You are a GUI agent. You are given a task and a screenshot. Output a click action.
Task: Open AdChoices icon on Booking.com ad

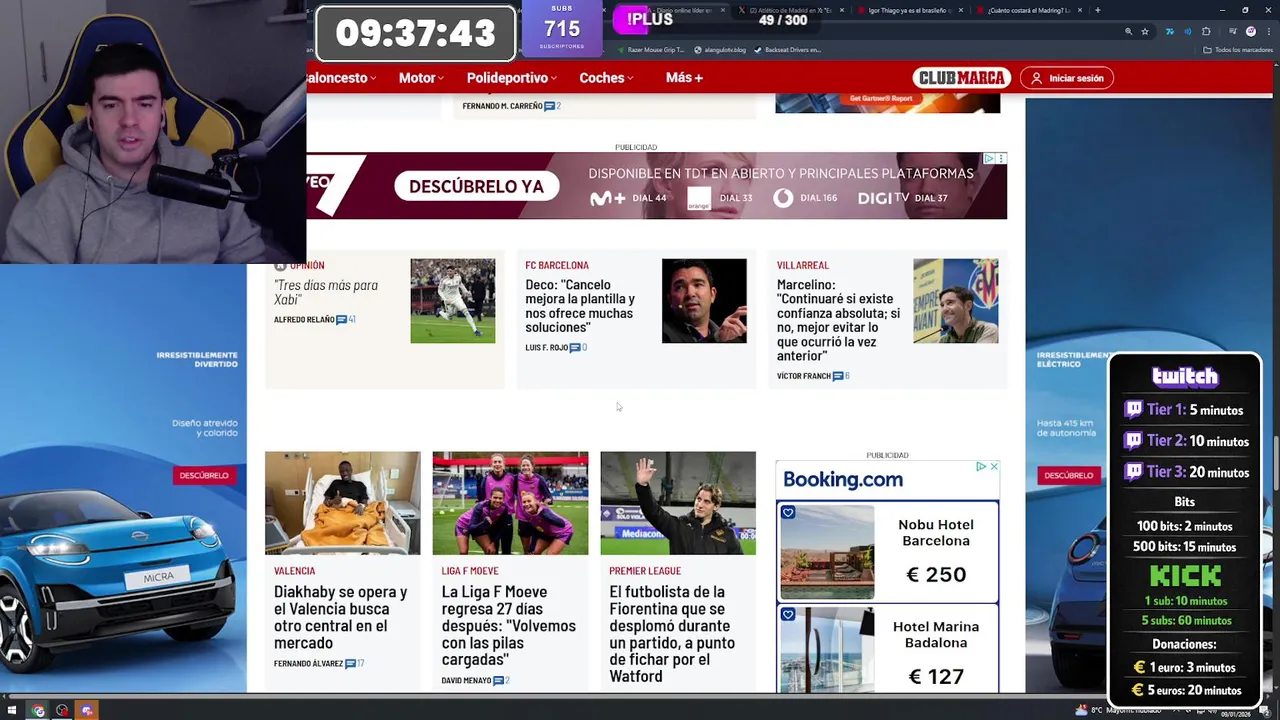[981, 467]
